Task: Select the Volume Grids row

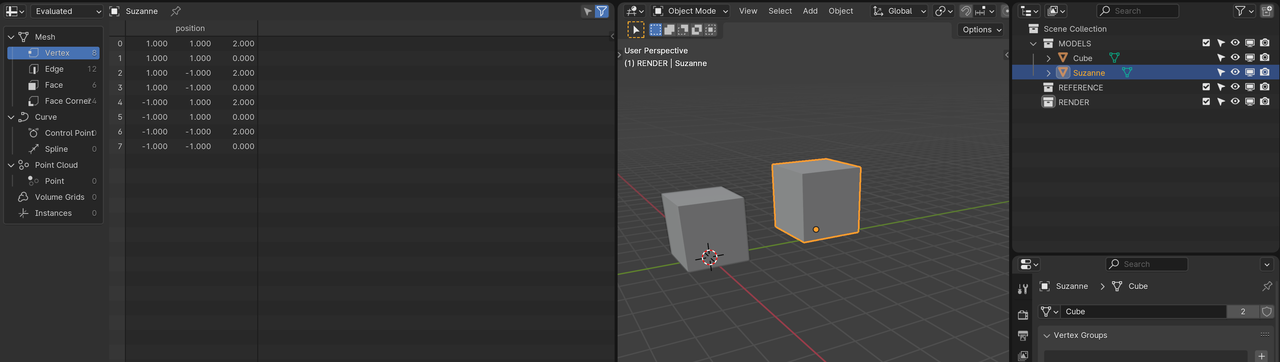Action: click(x=53, y=197)
